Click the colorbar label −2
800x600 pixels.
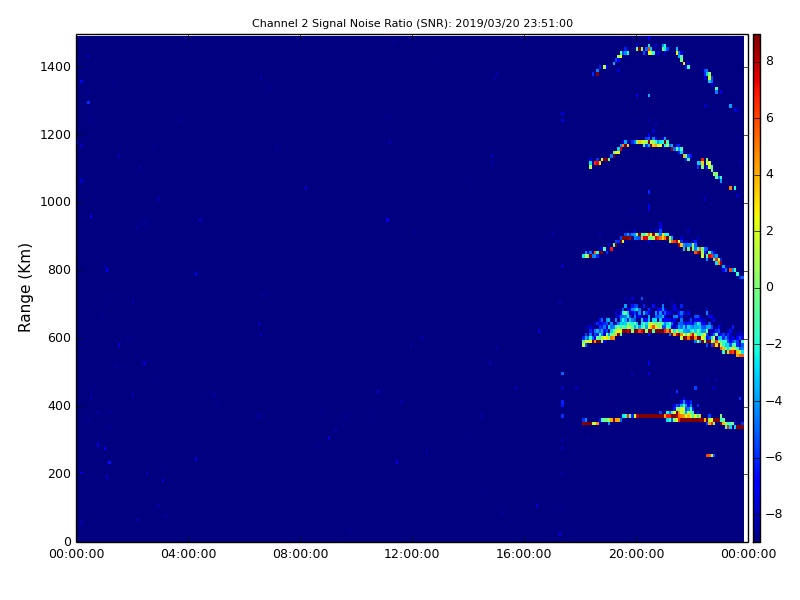click(774, 344)
